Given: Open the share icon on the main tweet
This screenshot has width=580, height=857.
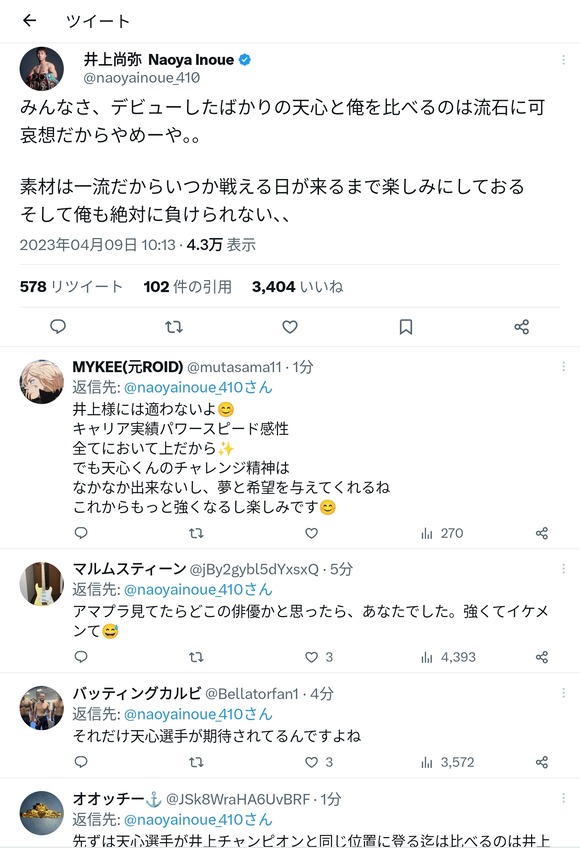Looking at the screenshot, I should (x=521, y=326).
